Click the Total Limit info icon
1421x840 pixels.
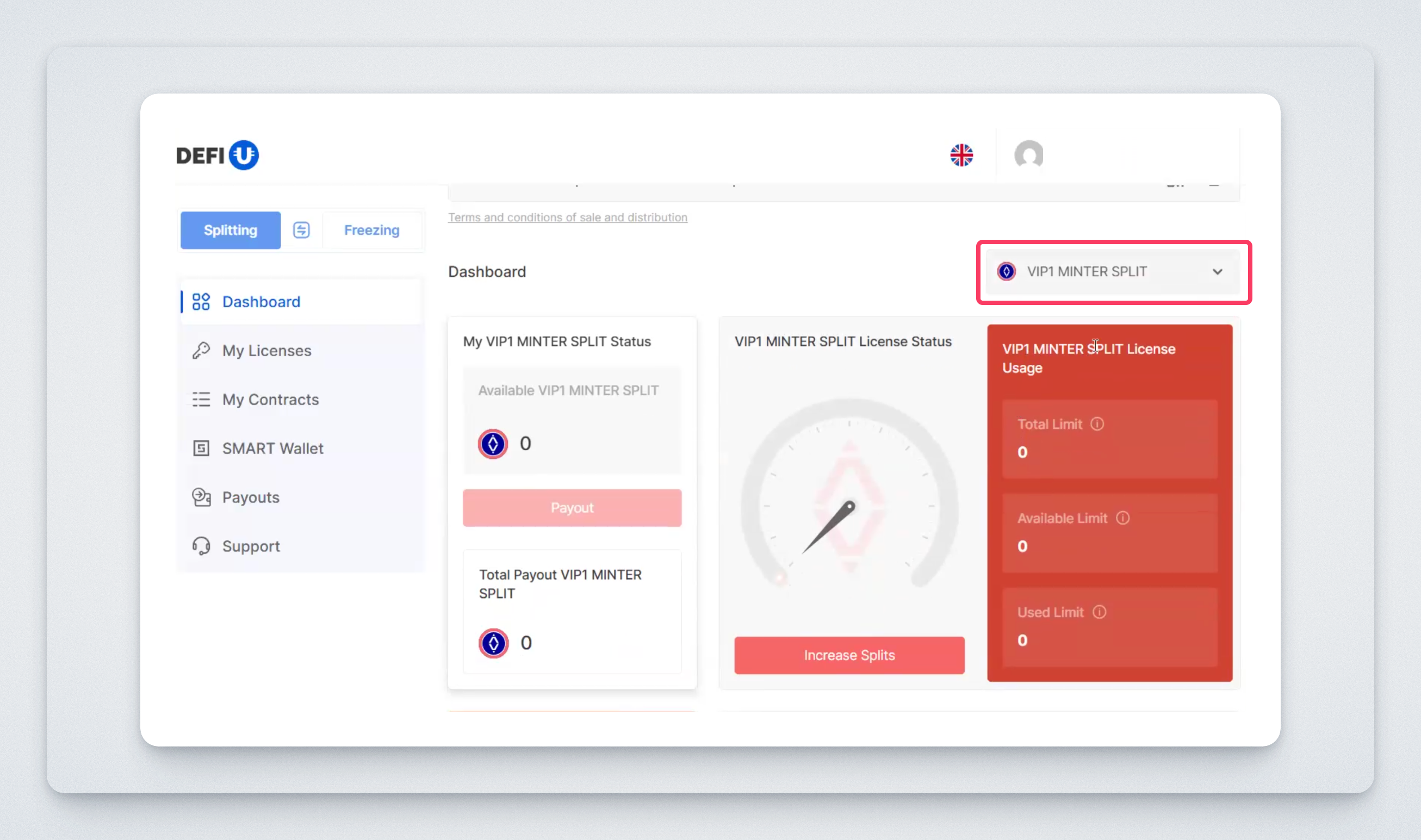[1097, 424]
